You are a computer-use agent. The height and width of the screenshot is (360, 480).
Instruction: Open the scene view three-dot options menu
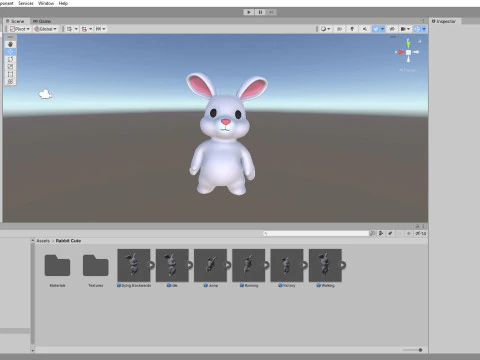(424, 21)
